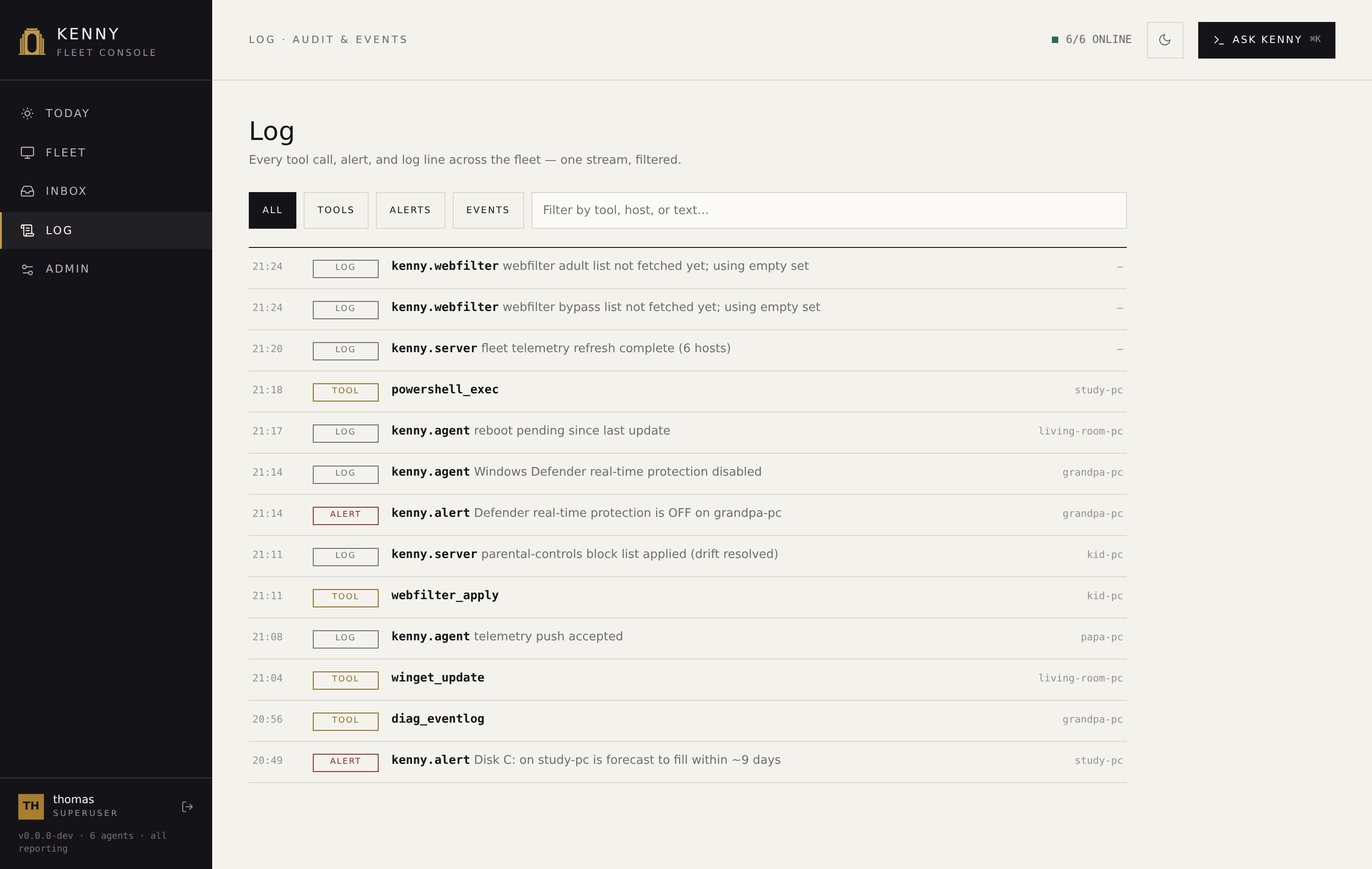Click the winget_update tool entry
Image resolution: width=1372 pixels, height=869 pixels.
(x=687, y=679)
